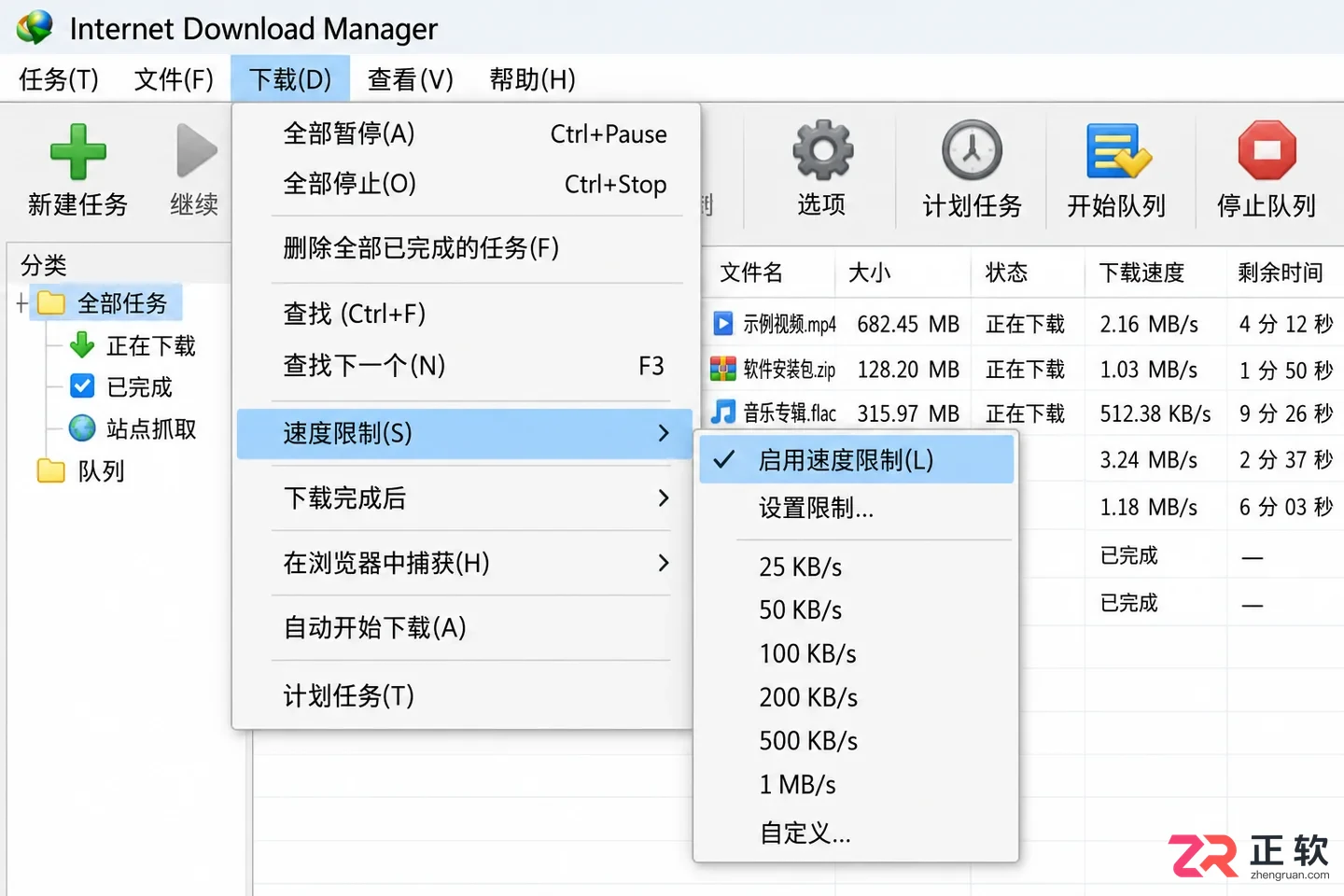The width and height of the screenshot is (1344, 896).
Task: Close the open 下载(D) menu
Action: [x=290, y=79]
